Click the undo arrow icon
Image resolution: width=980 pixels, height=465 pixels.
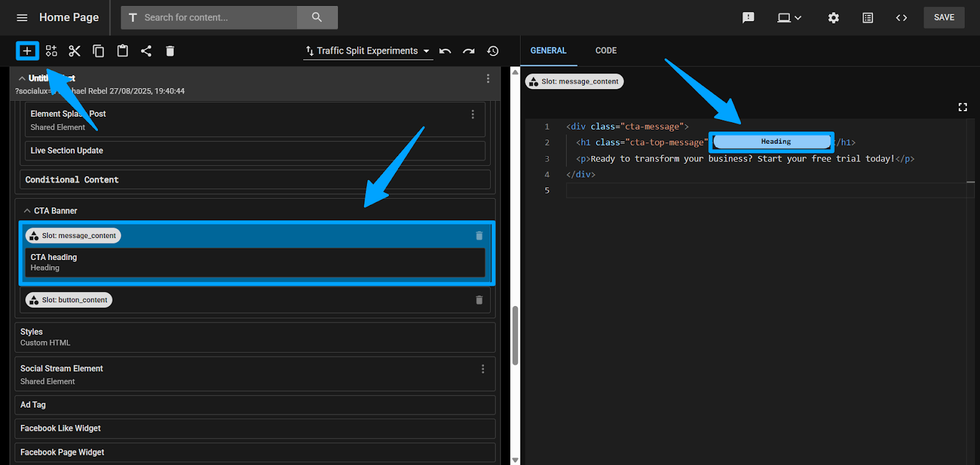(445, 51)
